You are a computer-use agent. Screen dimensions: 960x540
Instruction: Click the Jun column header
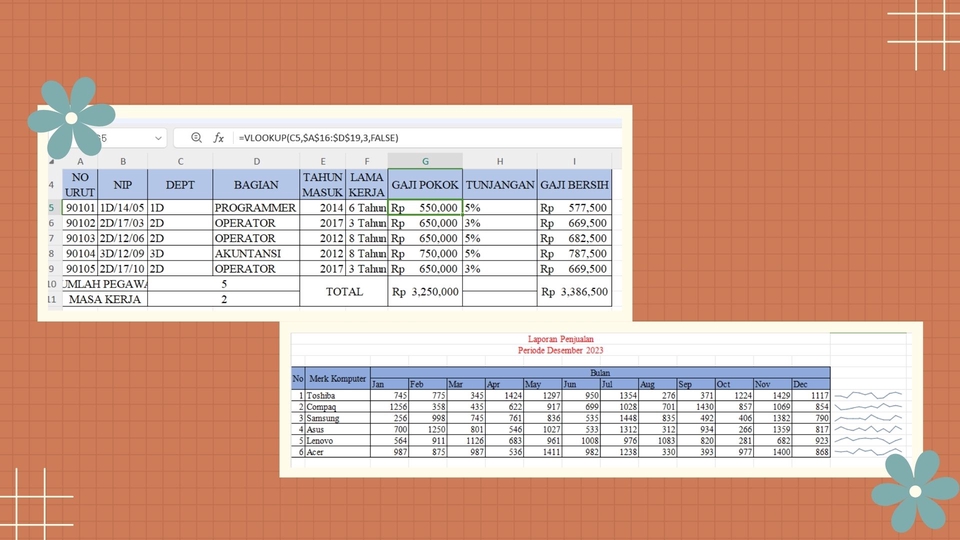[x=581, y=384]
